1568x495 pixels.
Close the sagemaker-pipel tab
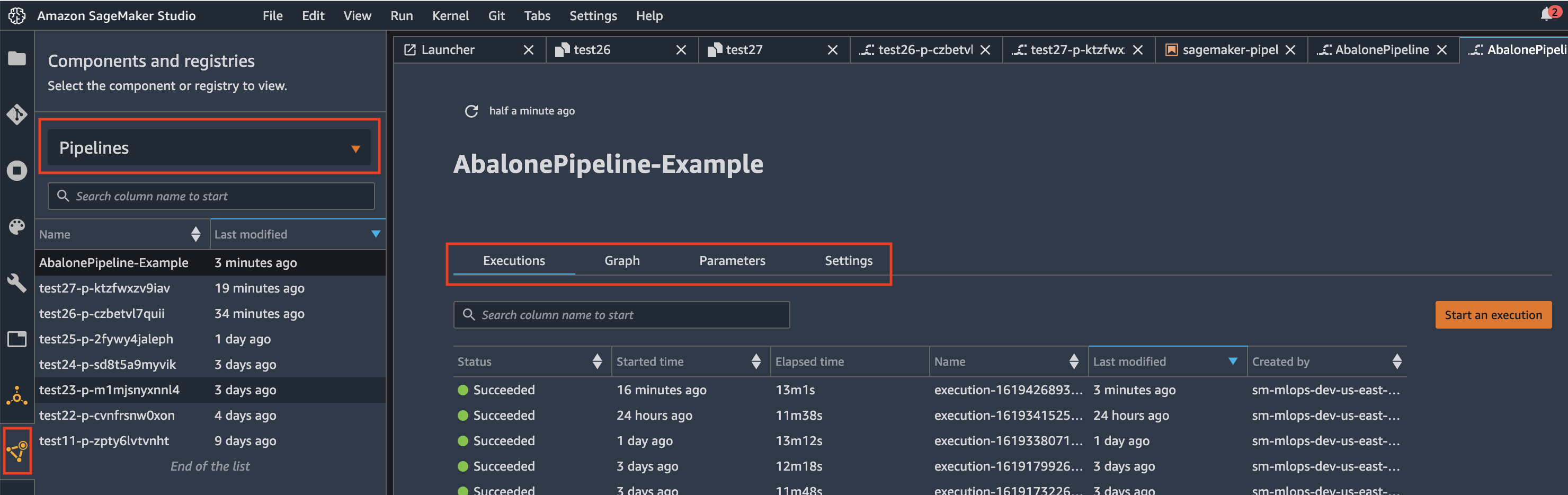click(x=1290, y=50)
